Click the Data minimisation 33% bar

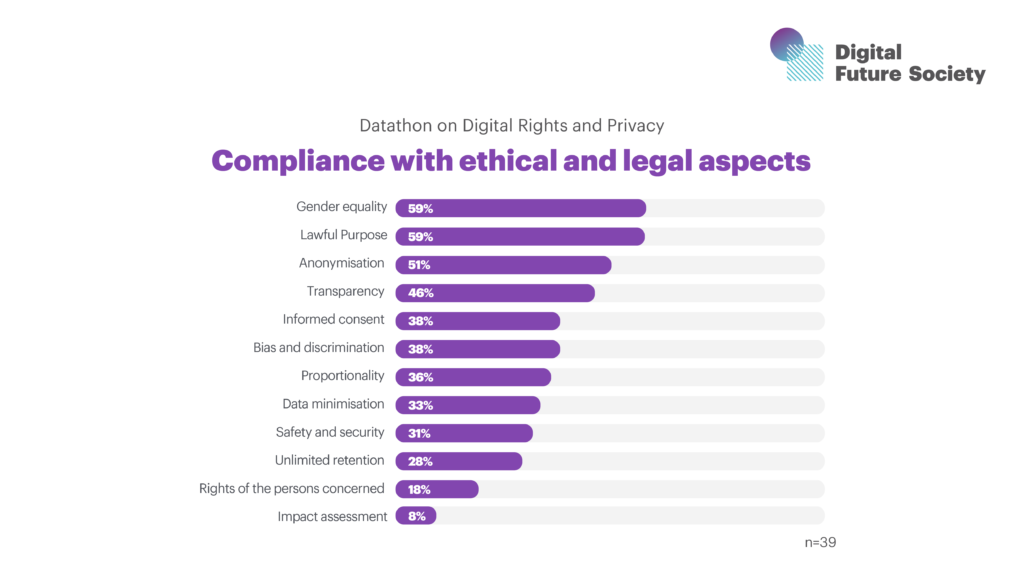(467, 405)
